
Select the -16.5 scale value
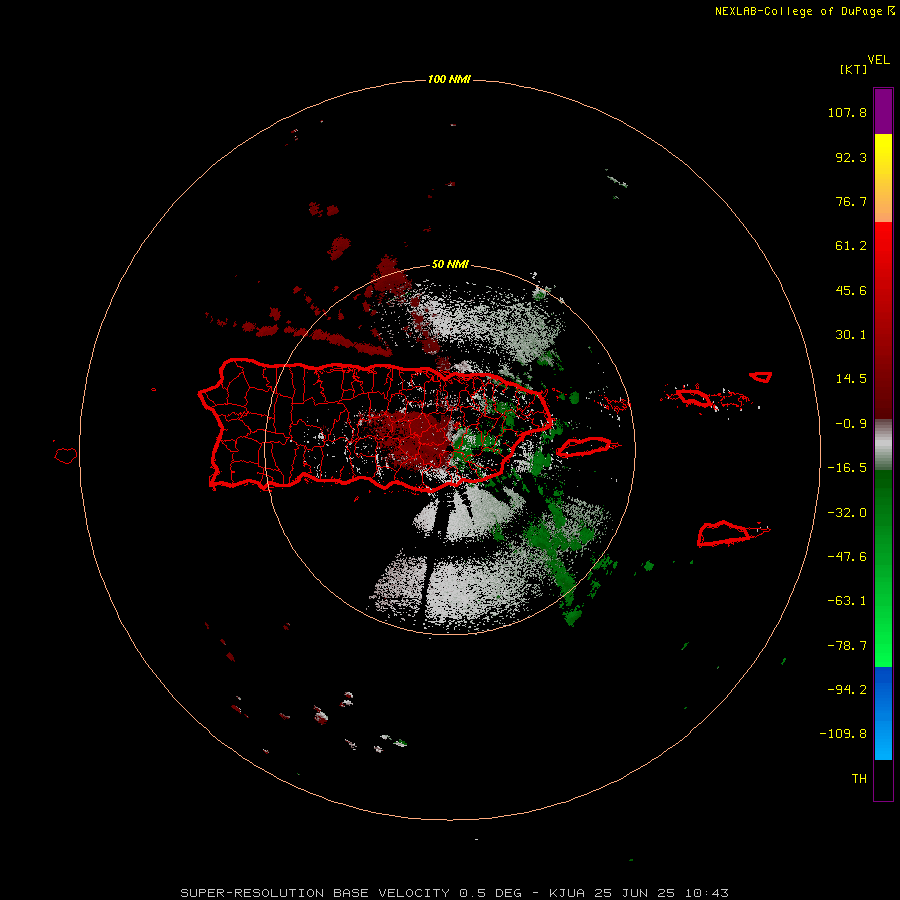coord(847,468)
